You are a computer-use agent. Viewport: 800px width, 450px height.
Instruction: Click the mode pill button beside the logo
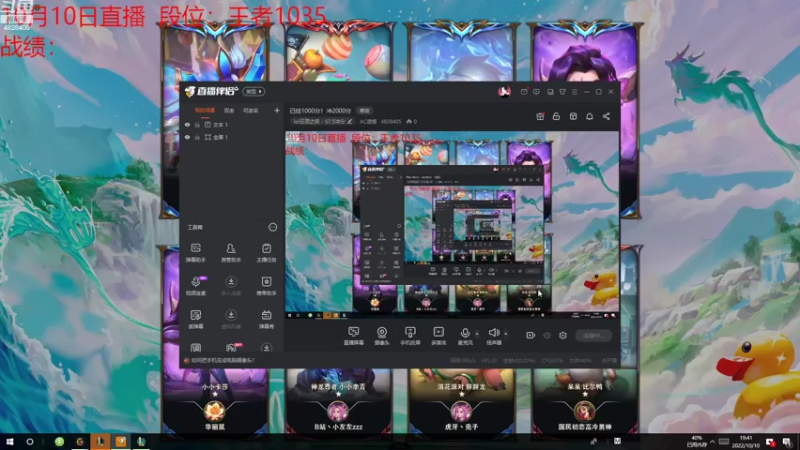point(254,91)
